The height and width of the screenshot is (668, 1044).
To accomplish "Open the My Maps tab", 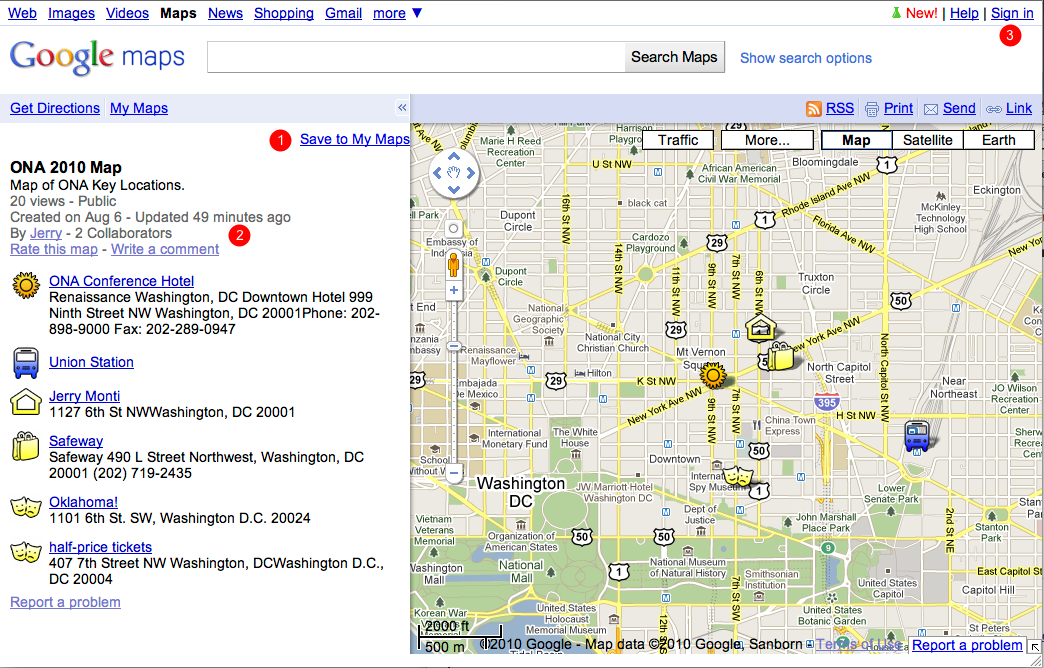I will pos(139,108).
